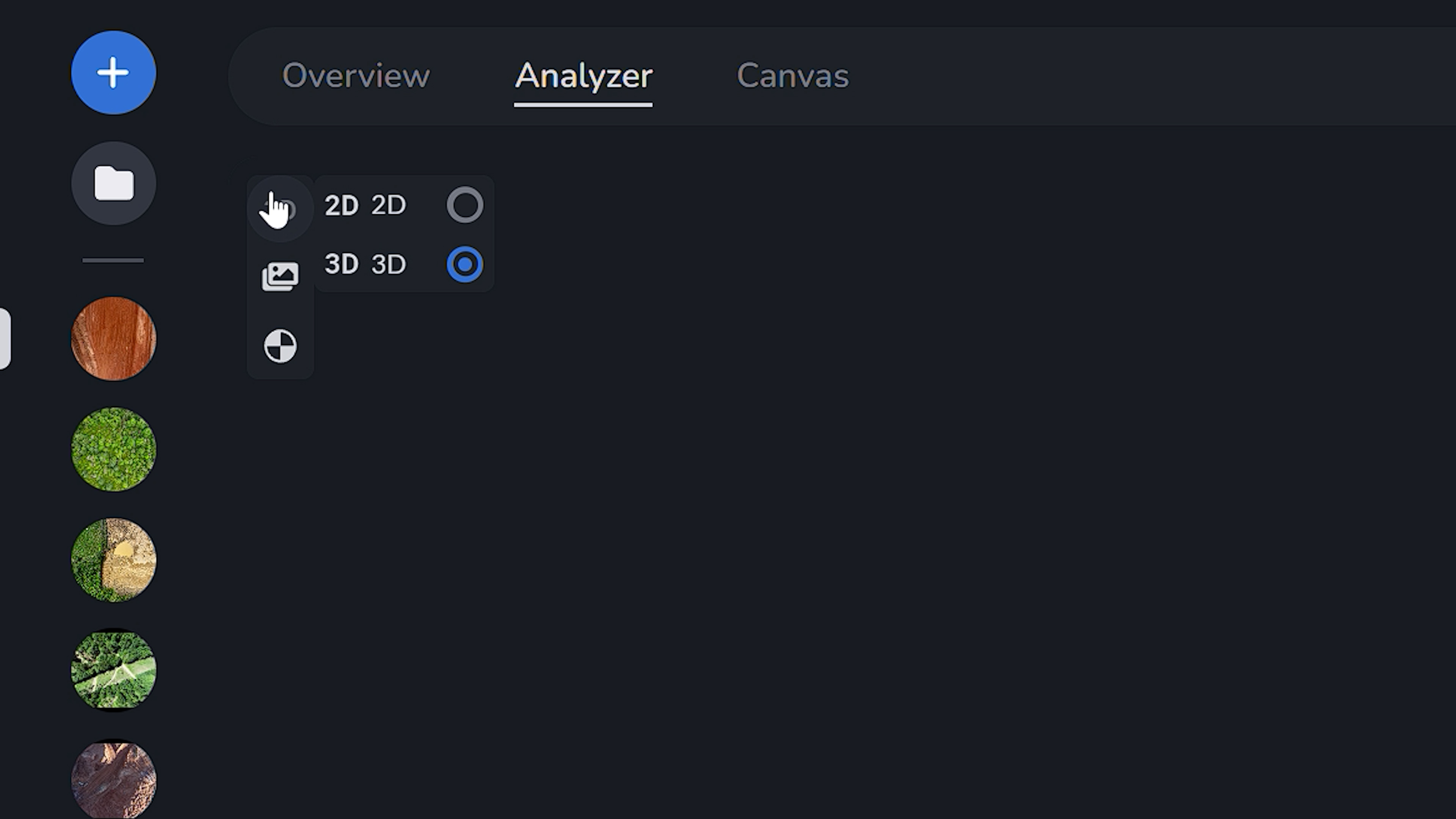
Task: Open the bottom rocky terrain thumbnail
Action: pyautogui.click(x=113, y=779)
